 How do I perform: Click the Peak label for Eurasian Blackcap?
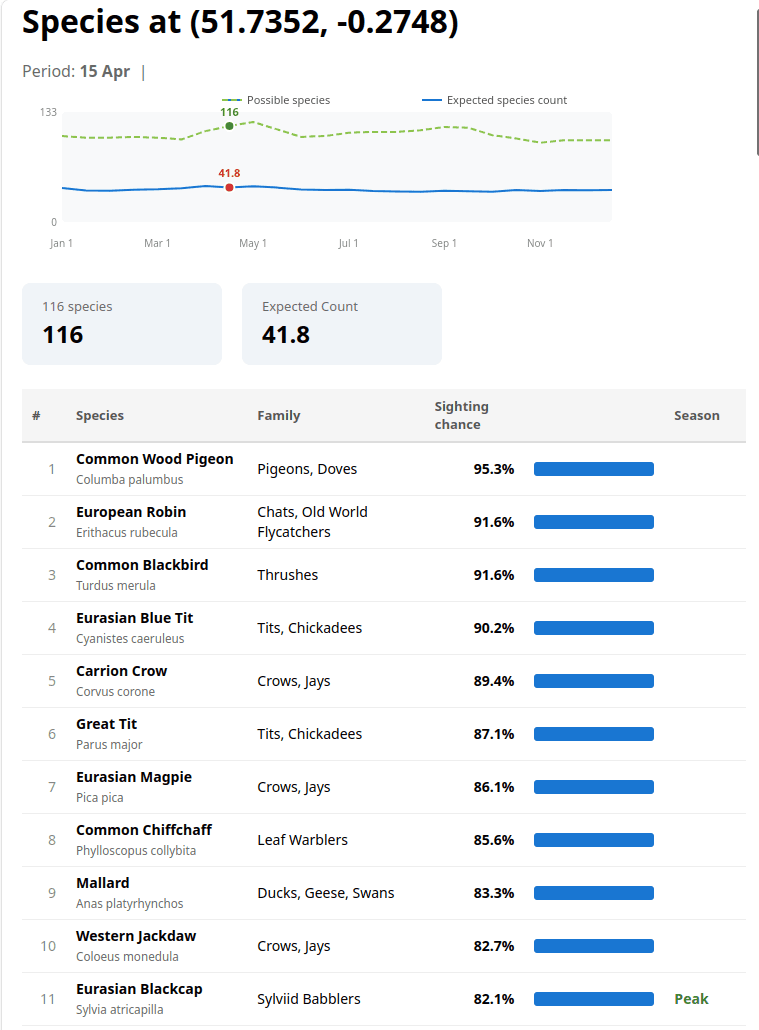pos(691,999)
